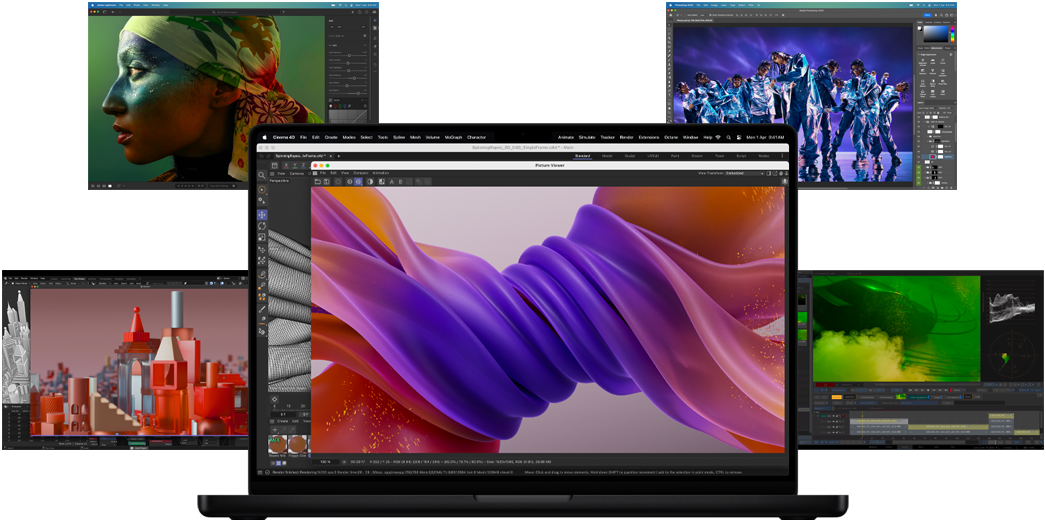Open the Apple menu in the Cinema 4D menu bar
The width and height of the screenshot is (1046, 522).
pos(265,137)
